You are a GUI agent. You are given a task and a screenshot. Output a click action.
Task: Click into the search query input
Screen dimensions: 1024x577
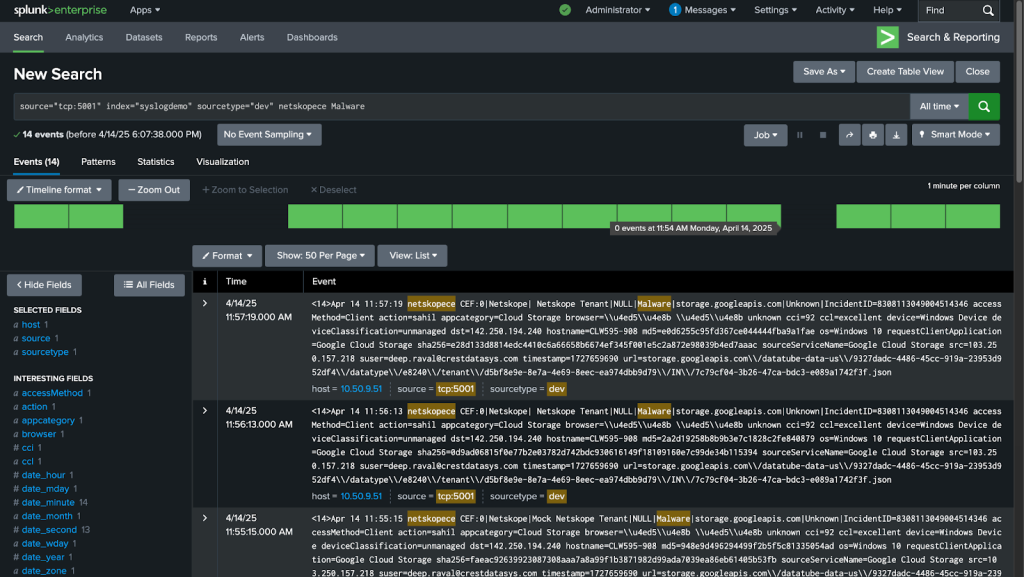pyautogui.click(x=461, y=106)
